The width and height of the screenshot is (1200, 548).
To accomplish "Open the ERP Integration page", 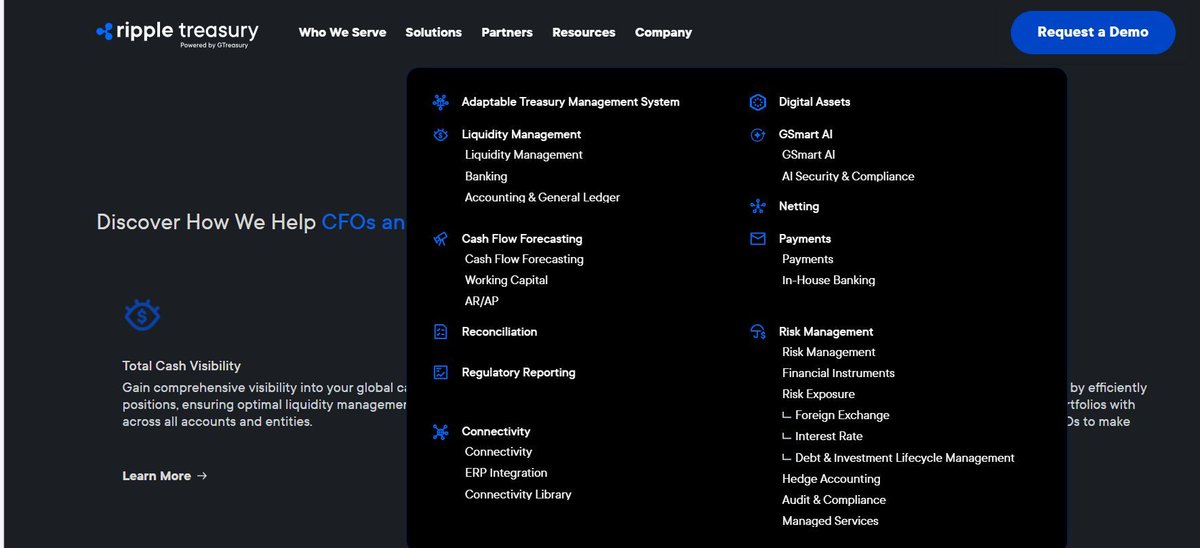I will coord(506,473).
